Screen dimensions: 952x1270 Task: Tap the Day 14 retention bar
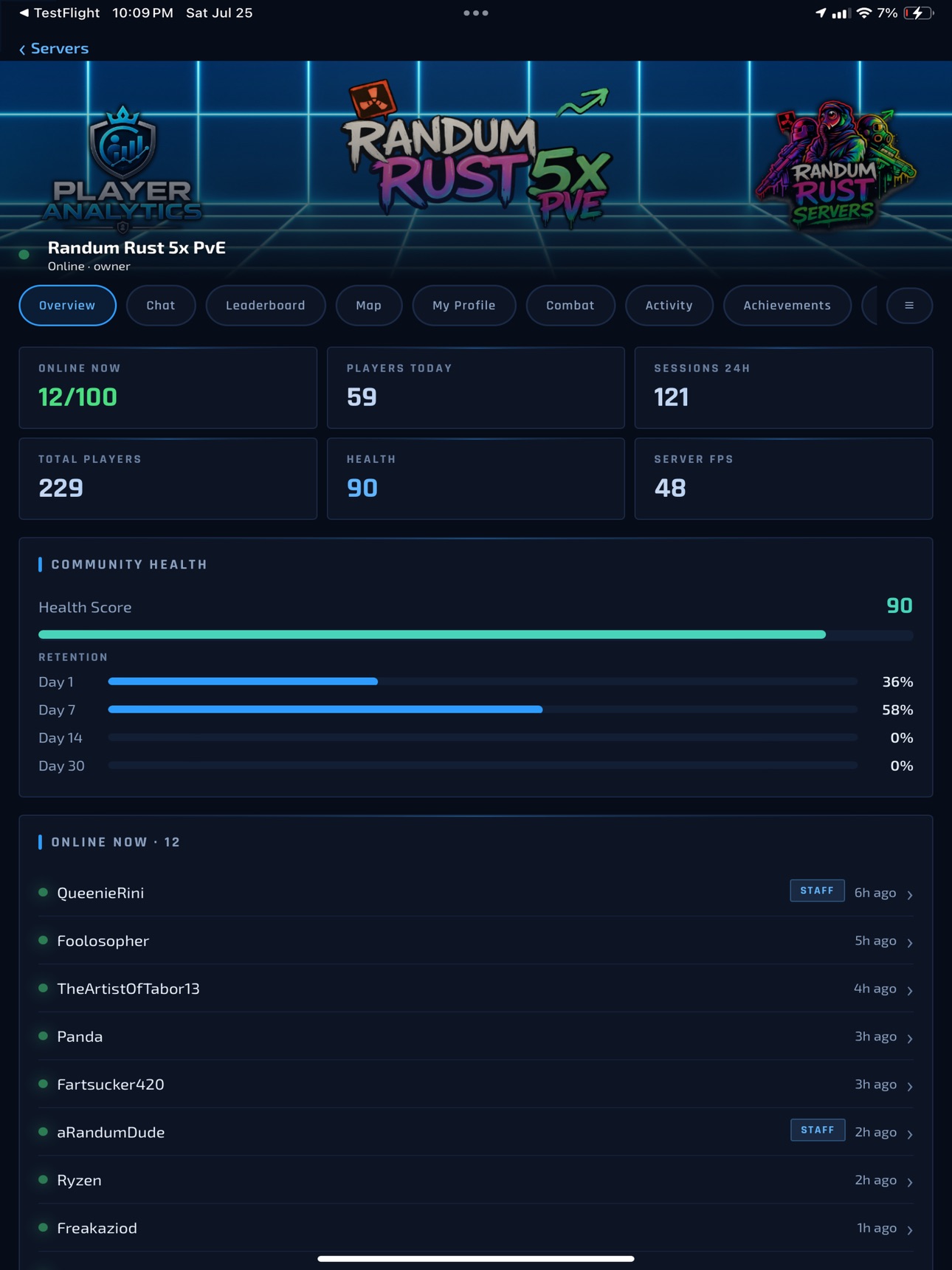tap(483, 738)
